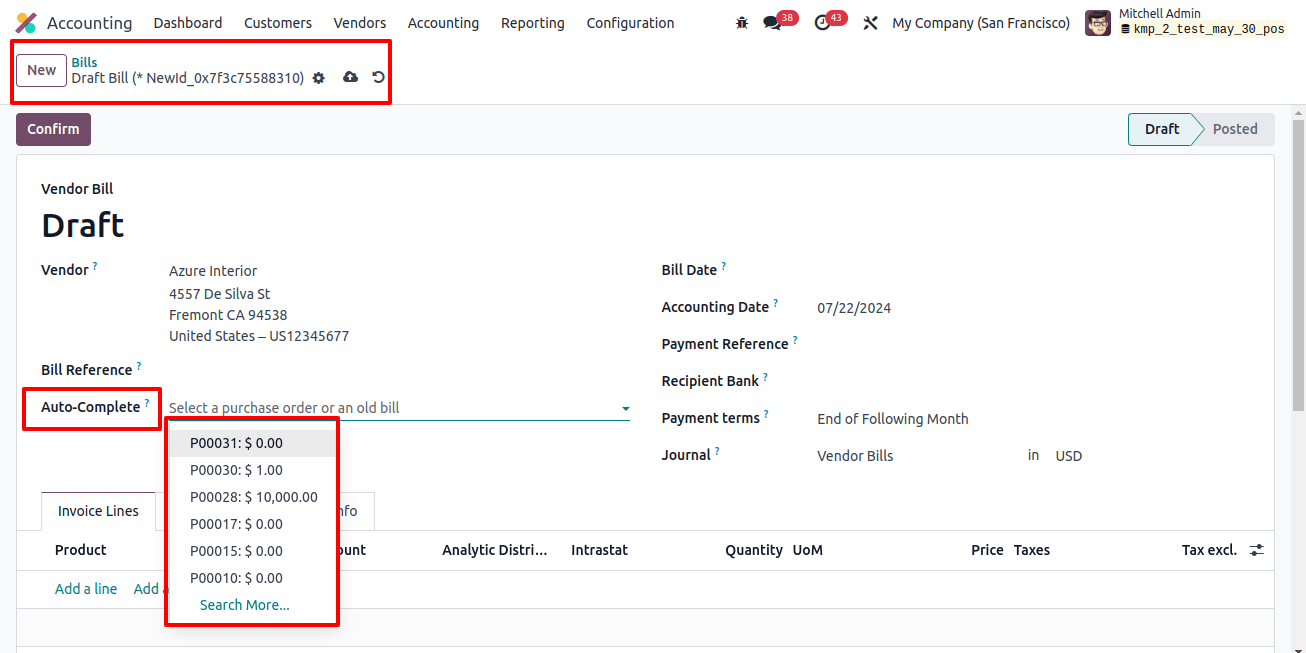Open the Accounting app home icon
The height and width of the screenshot is (653, 1306).
tap(26, 23)
